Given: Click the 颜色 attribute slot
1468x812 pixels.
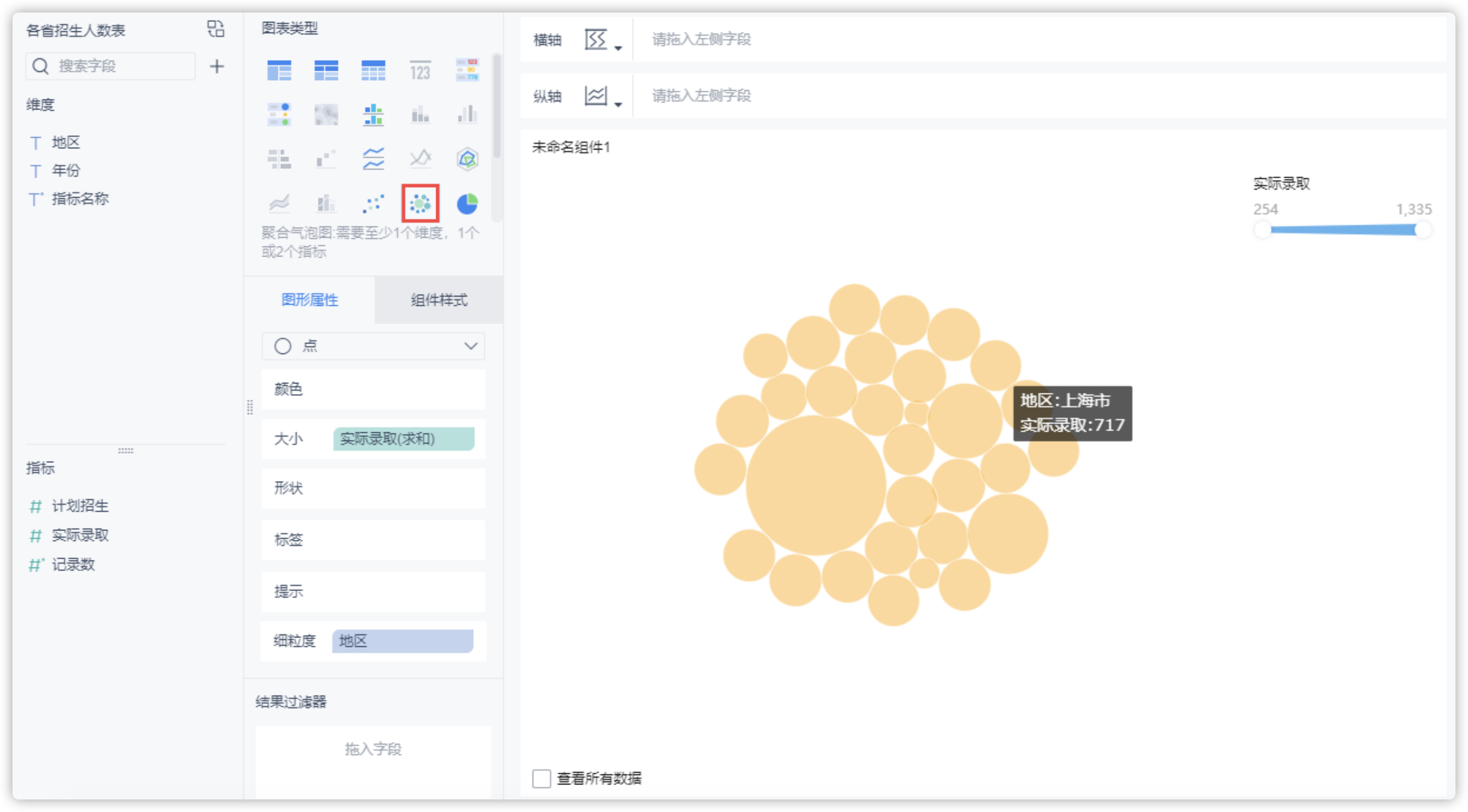Looking at the screenshot, I should click(373, 389).
